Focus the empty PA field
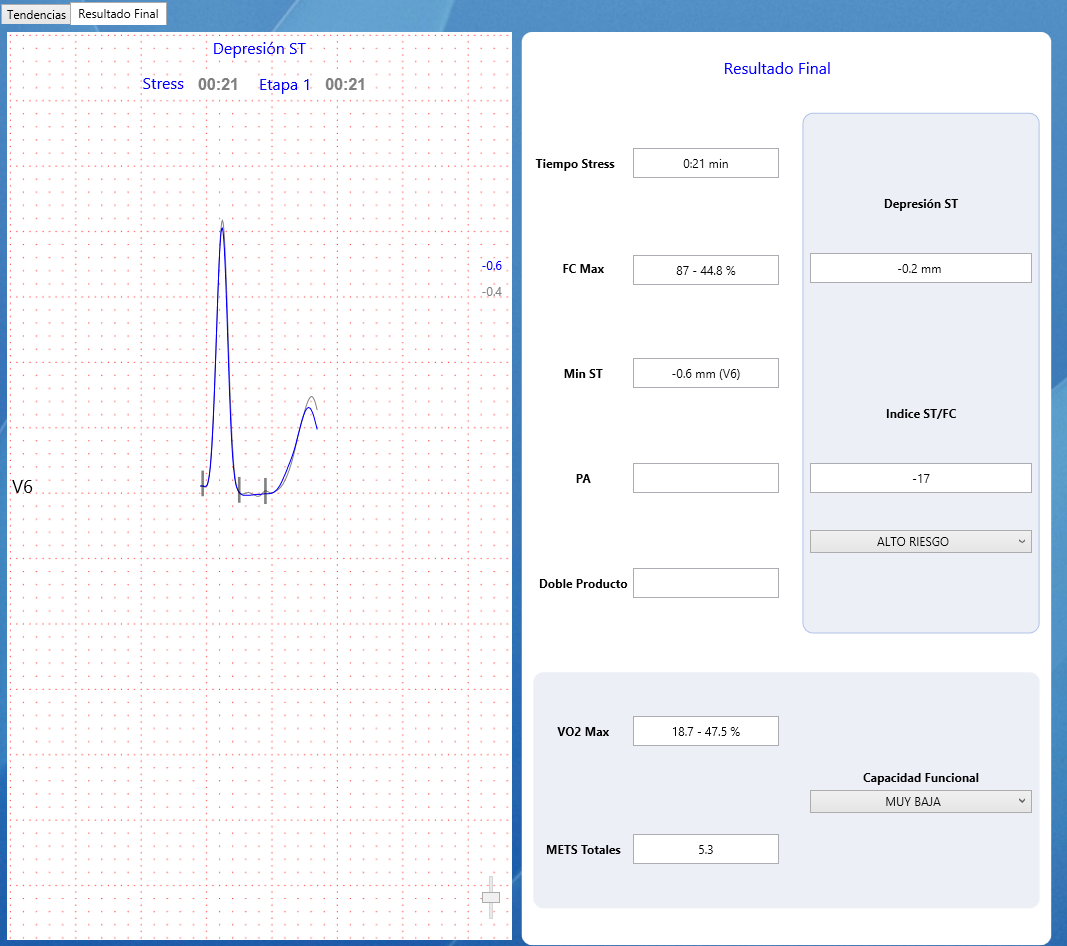Image resolution: width=1067 pixels, height=946 pixels. click(x=705, y=478)
